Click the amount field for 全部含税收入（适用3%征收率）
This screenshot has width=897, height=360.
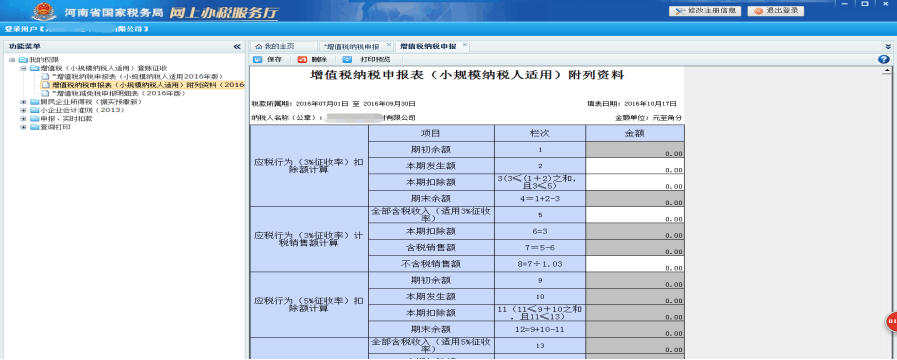point(635,215)
